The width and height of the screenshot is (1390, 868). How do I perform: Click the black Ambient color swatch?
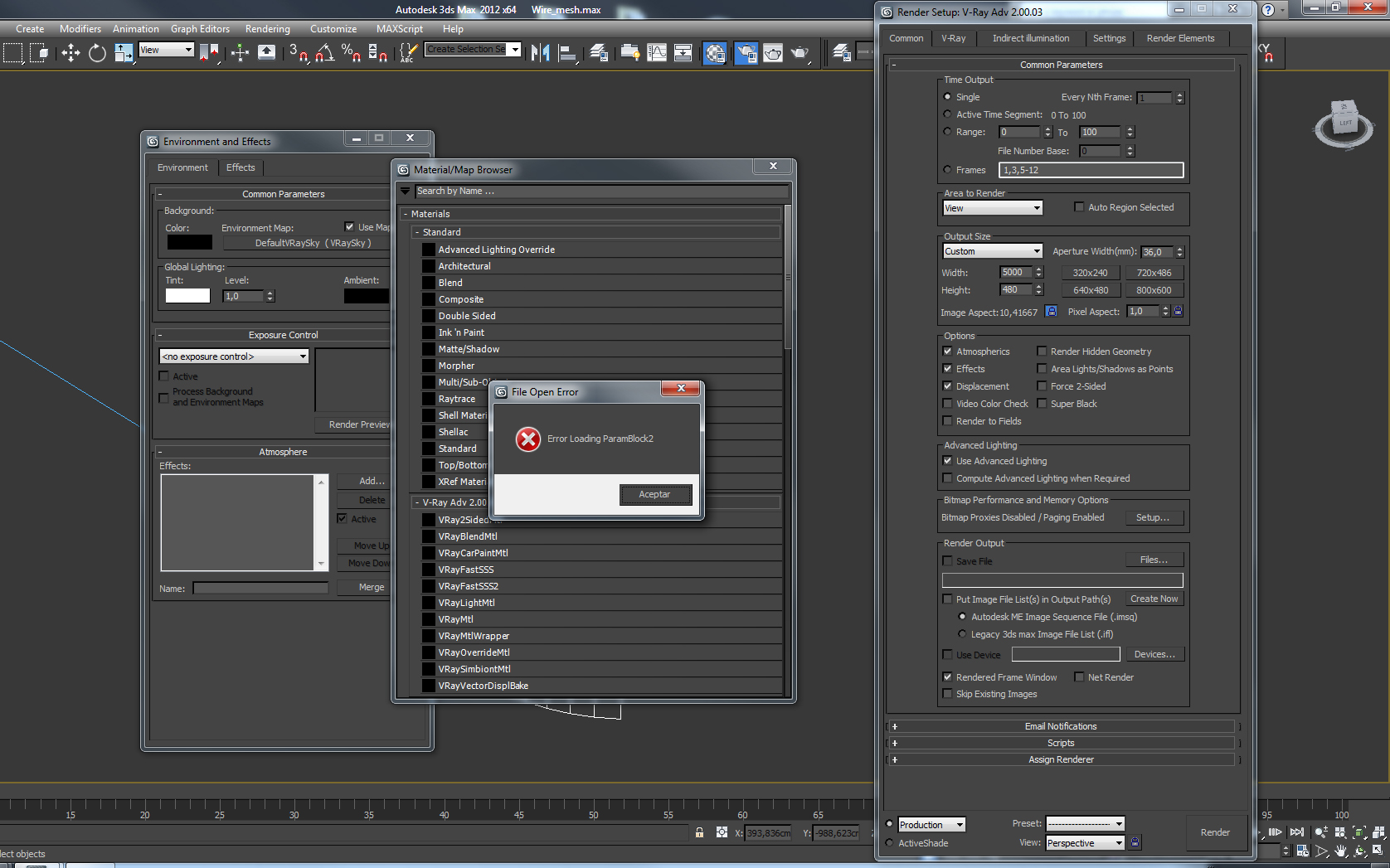(367, 295)
